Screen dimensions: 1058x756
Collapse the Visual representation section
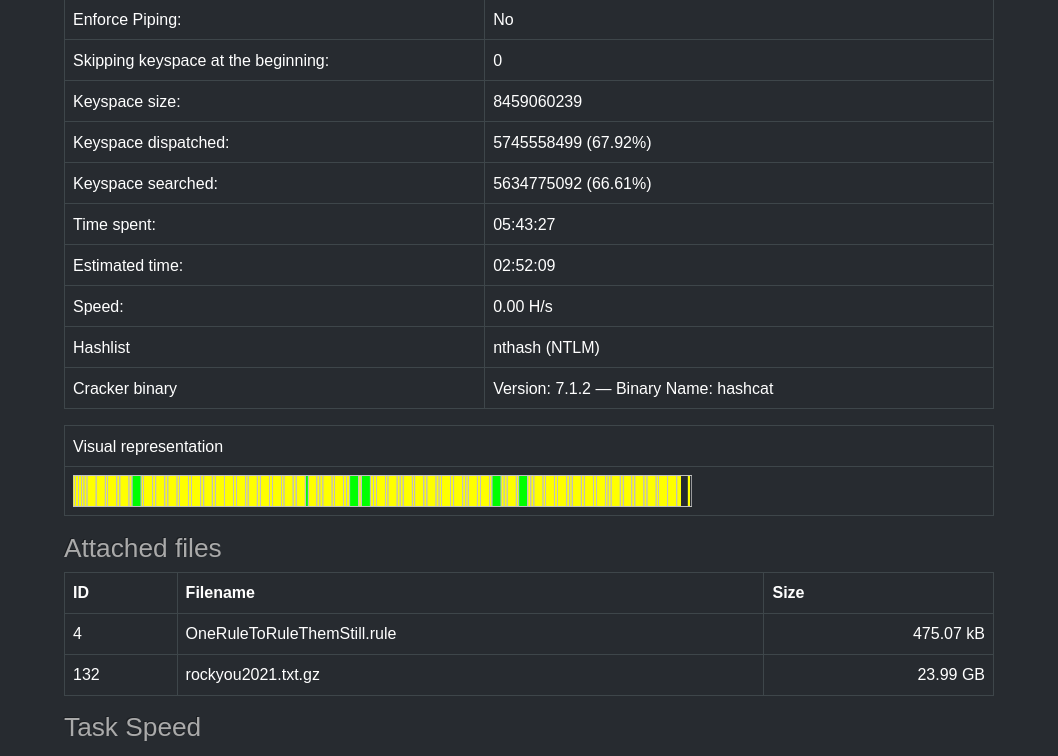(148, 446)
